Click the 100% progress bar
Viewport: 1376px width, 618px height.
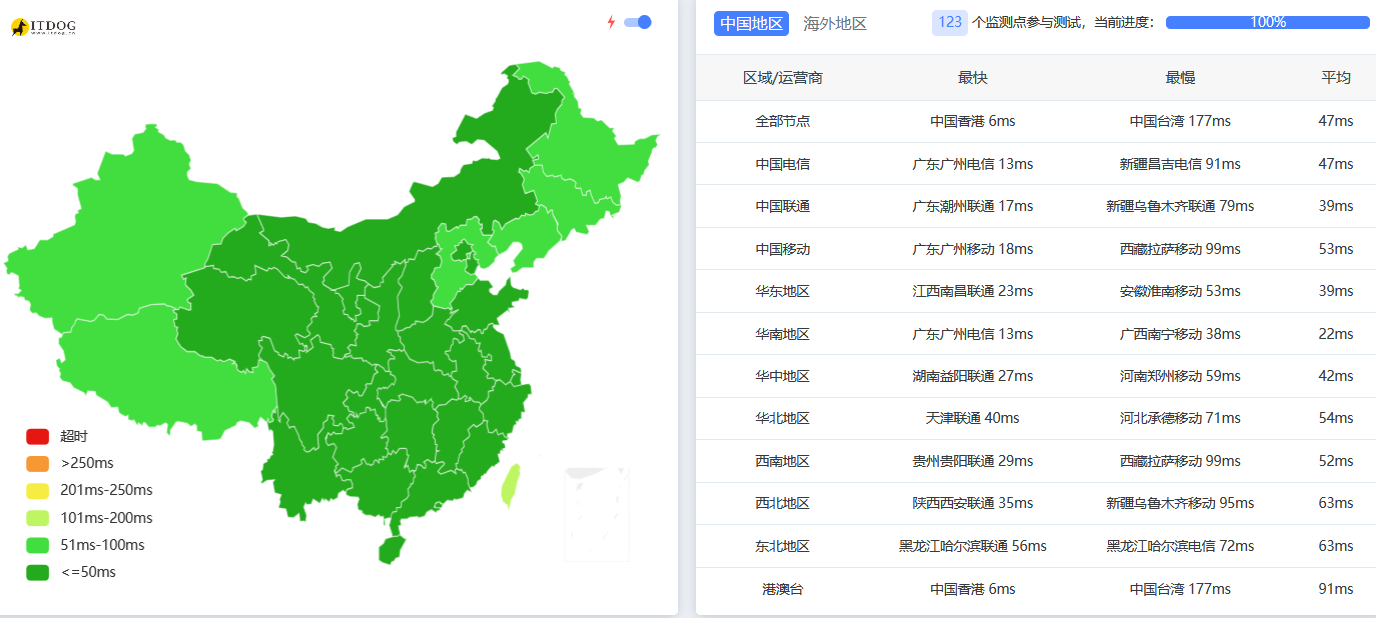pyautogui.click(x=1267, y=22)
